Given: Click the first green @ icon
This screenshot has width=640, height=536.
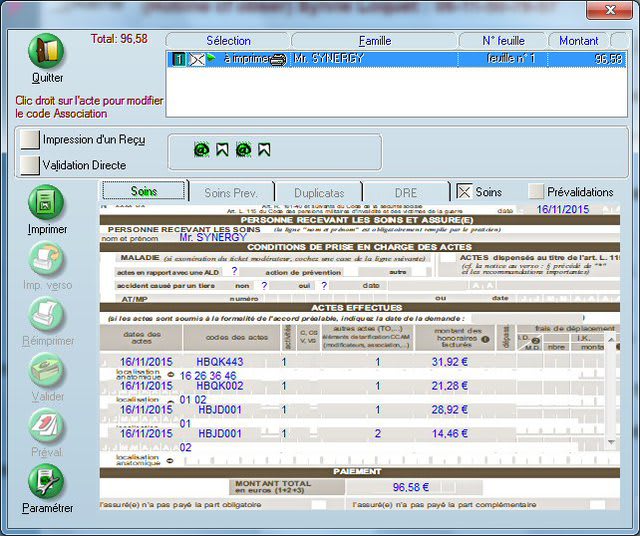Looking at the screenshot, I should pyautogui.click(x=201, y=149).
